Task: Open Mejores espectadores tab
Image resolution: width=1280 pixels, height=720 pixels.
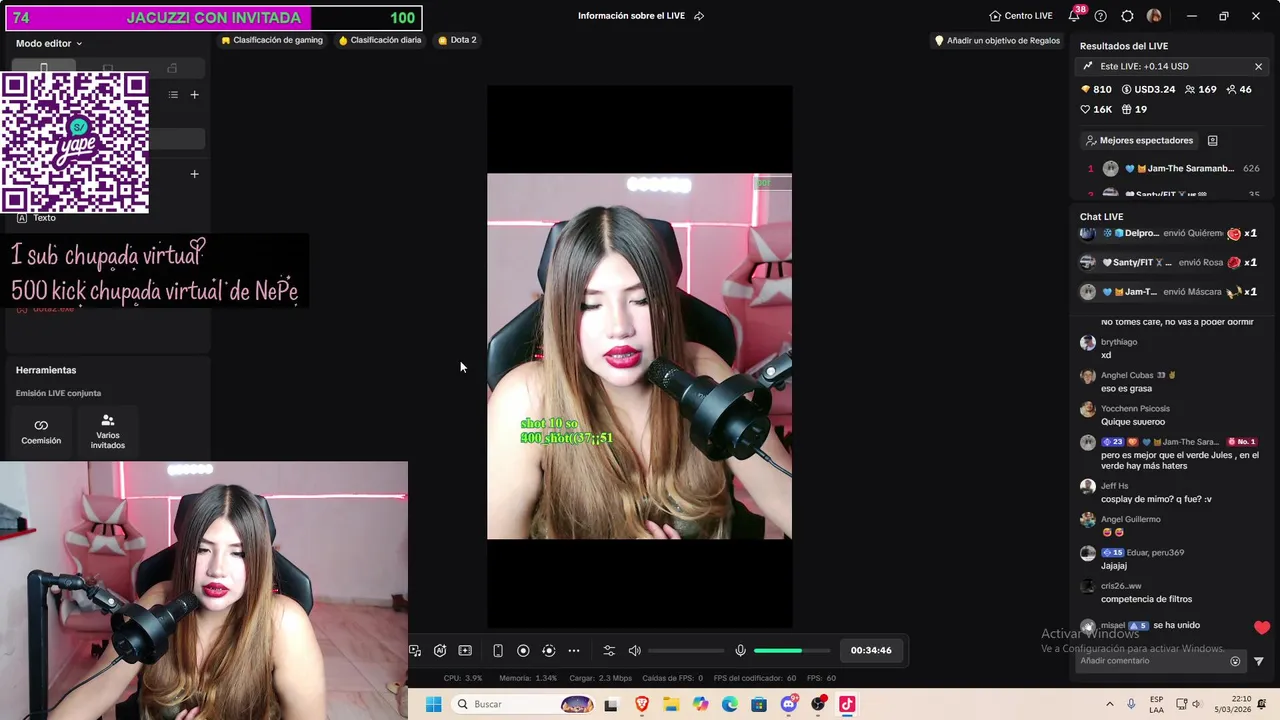Action: coord(1139,141)
